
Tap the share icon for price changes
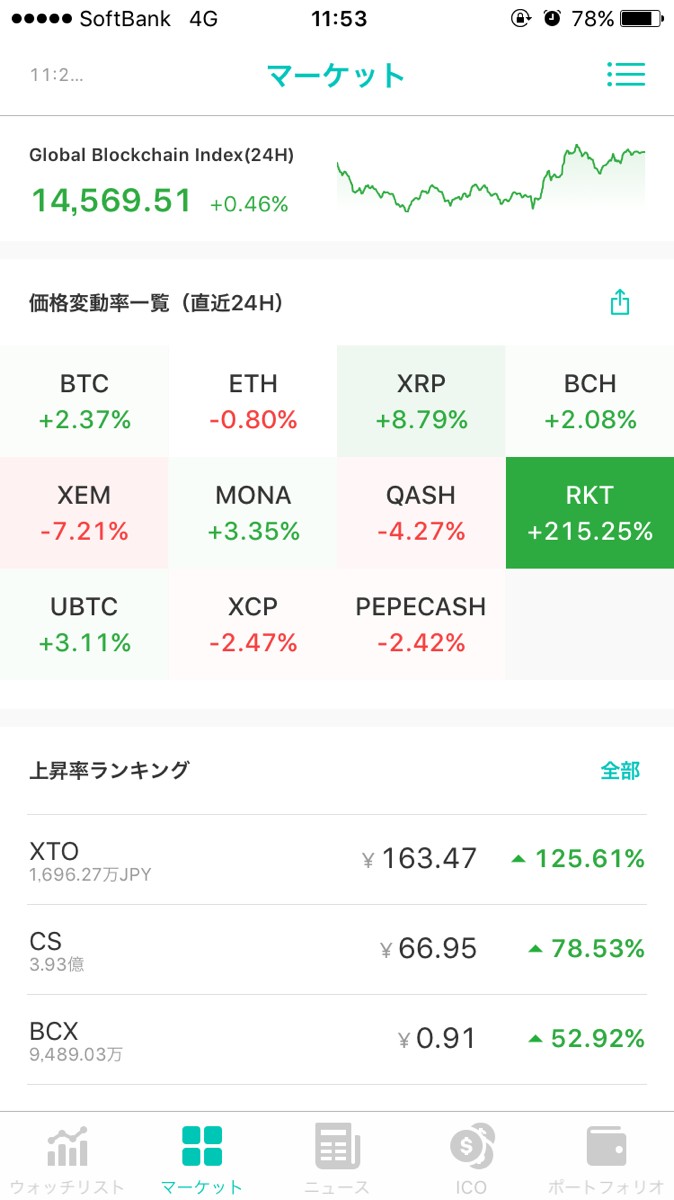(620, 302)
